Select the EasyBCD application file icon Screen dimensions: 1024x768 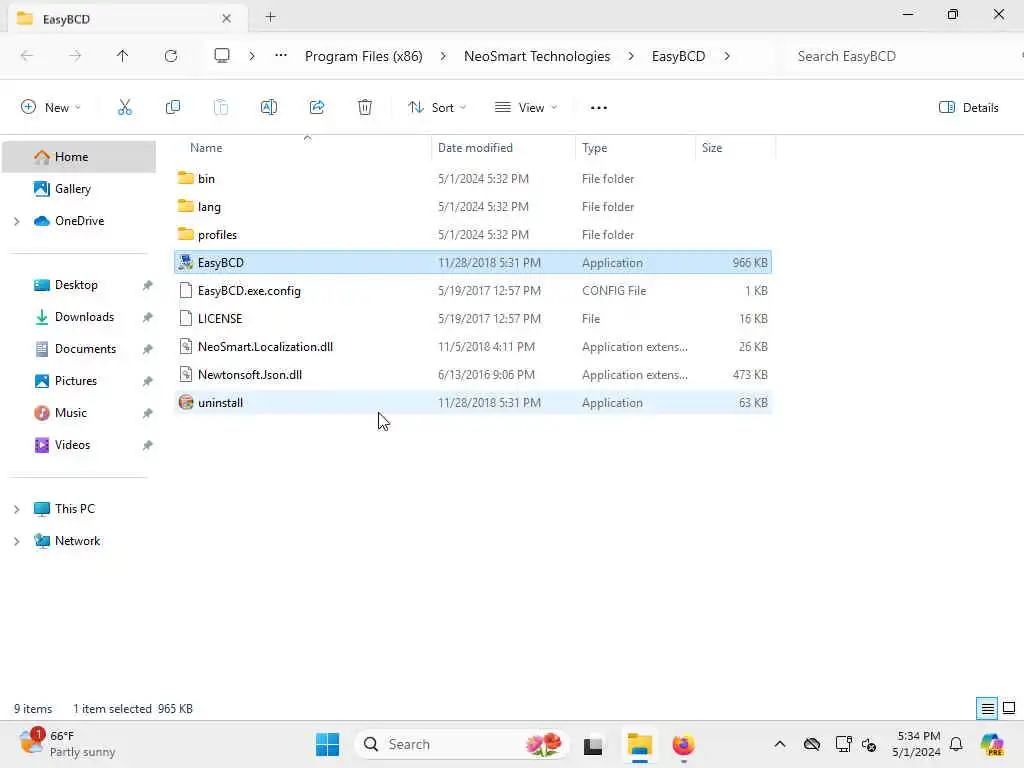(186, 263)
